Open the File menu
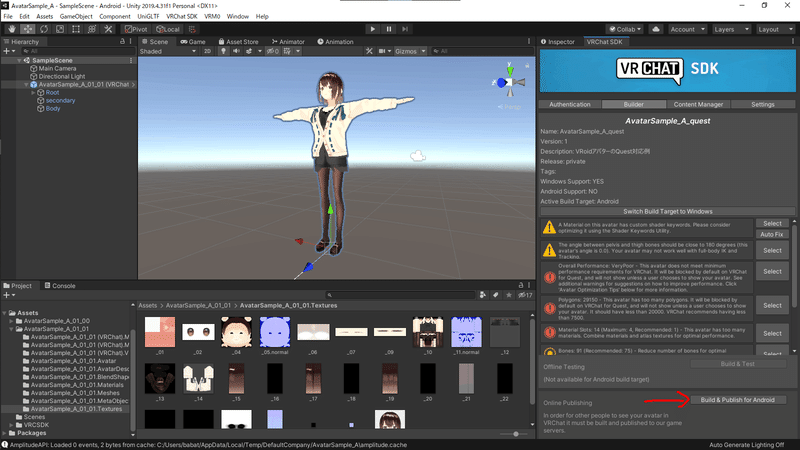Screen dimensions: 800x450 click(x=8, y=16)
